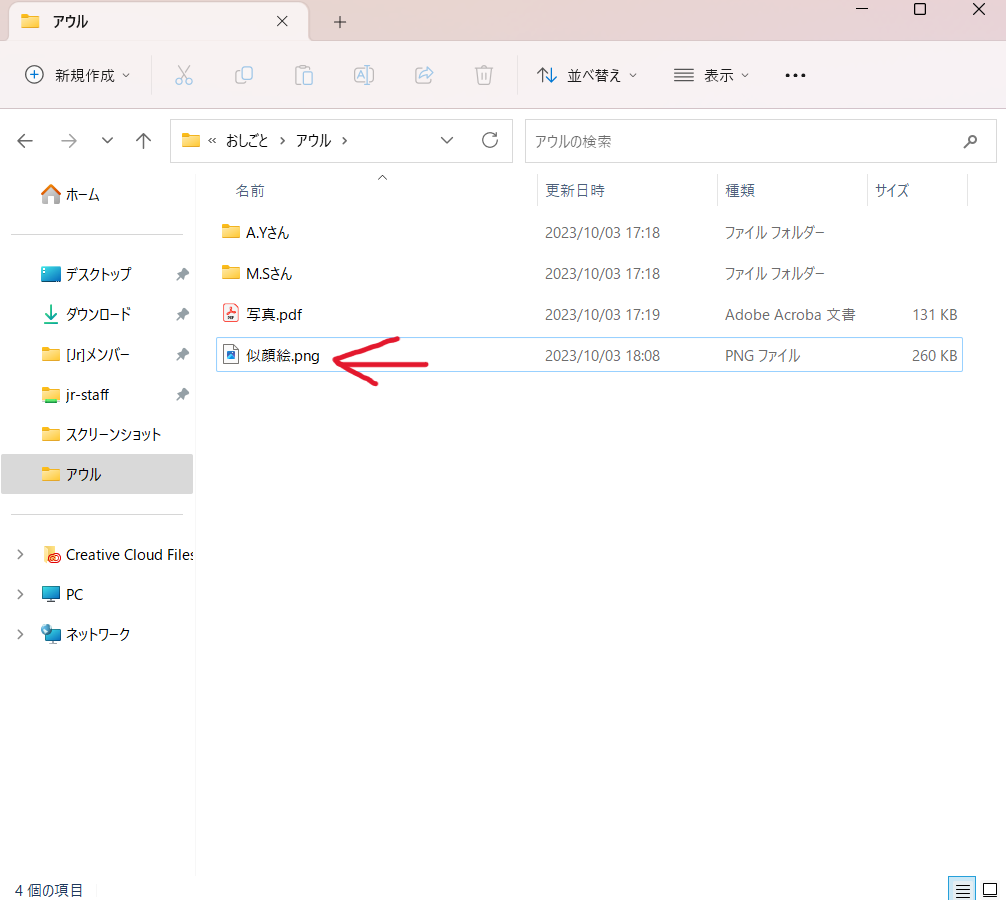Expand the PC tree node

coord(20,594)
